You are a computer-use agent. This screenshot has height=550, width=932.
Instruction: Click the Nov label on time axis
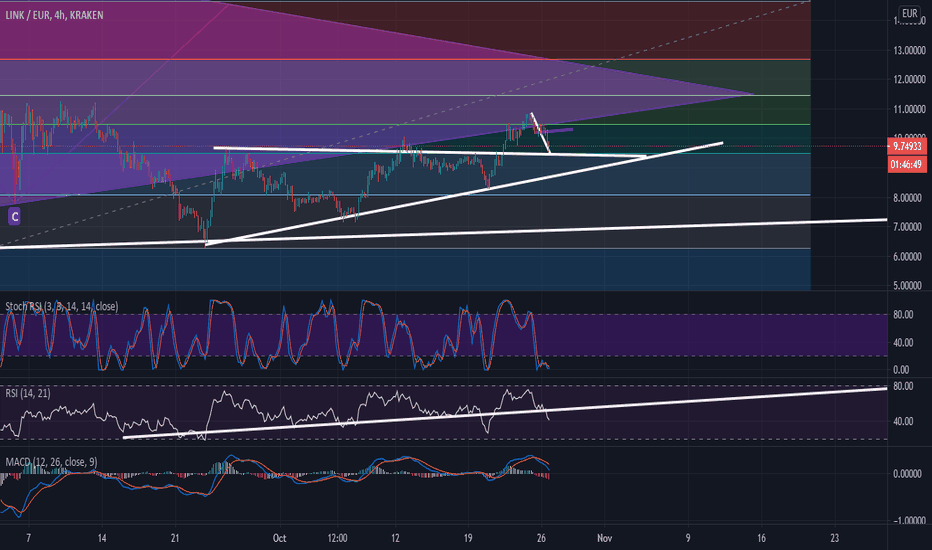tap(604, 538)
